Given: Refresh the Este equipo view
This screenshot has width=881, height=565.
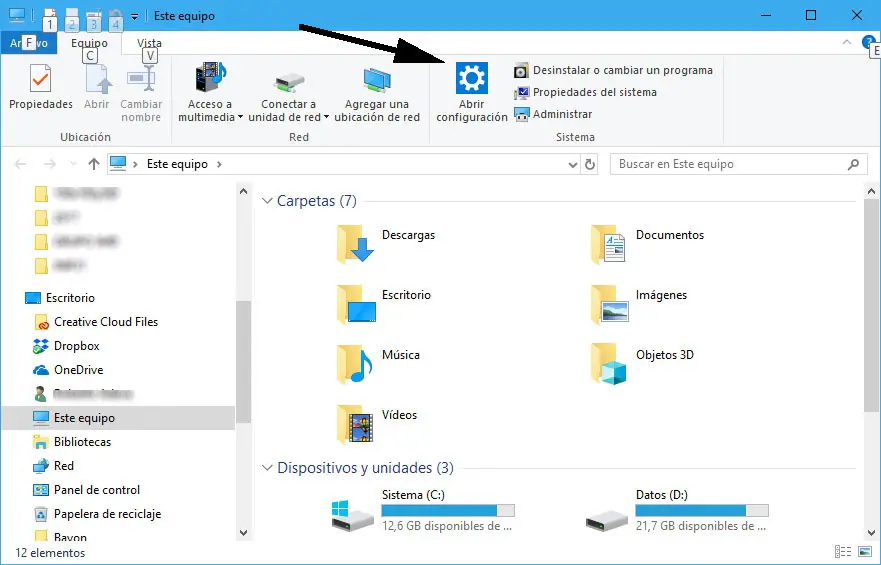Looking at the screenshot, I should (589, 164).
